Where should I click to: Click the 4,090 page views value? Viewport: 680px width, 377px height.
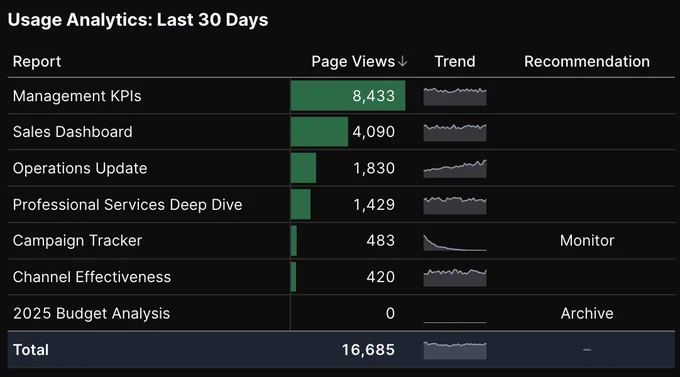pos(373,132)
